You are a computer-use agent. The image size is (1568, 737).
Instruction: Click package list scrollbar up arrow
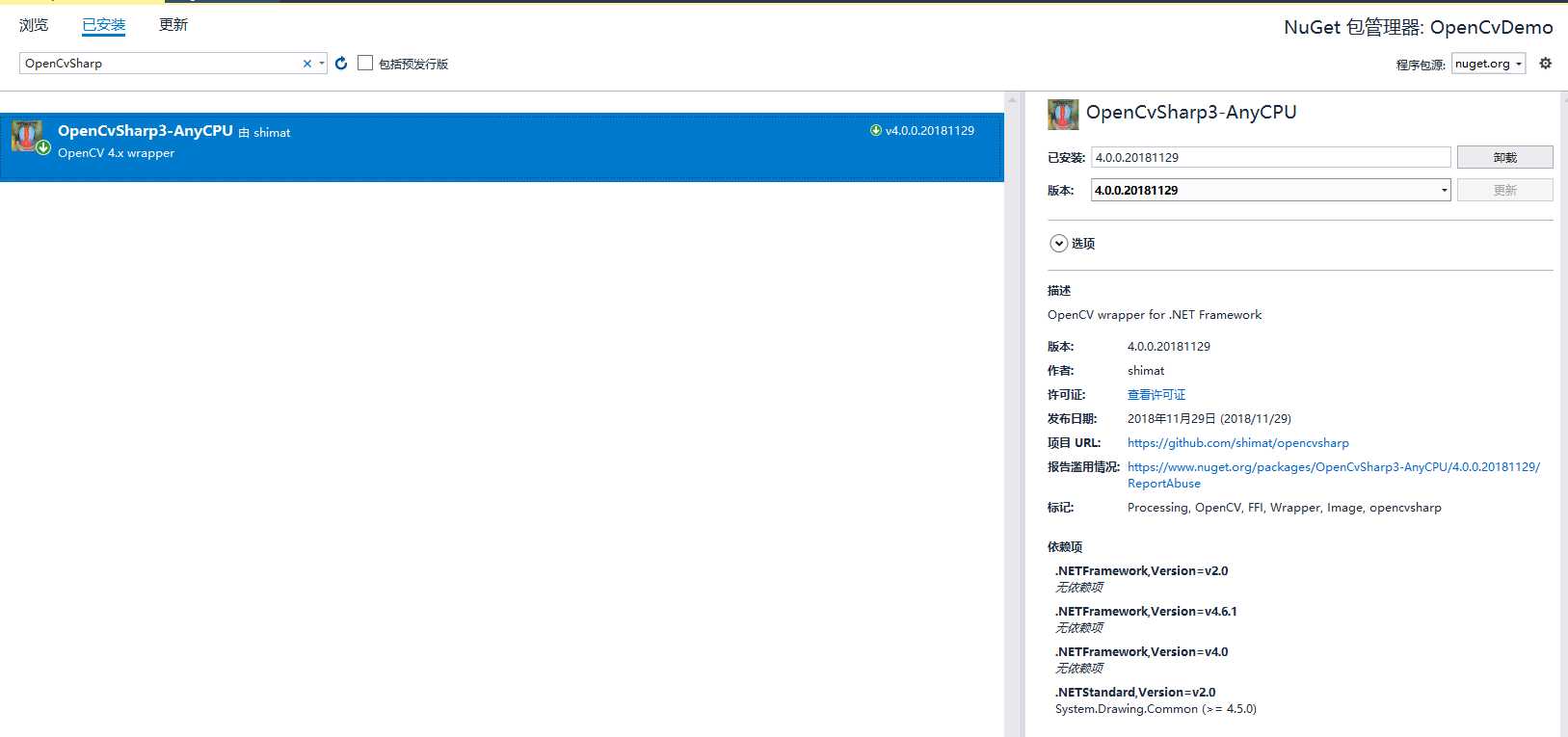1012,99
